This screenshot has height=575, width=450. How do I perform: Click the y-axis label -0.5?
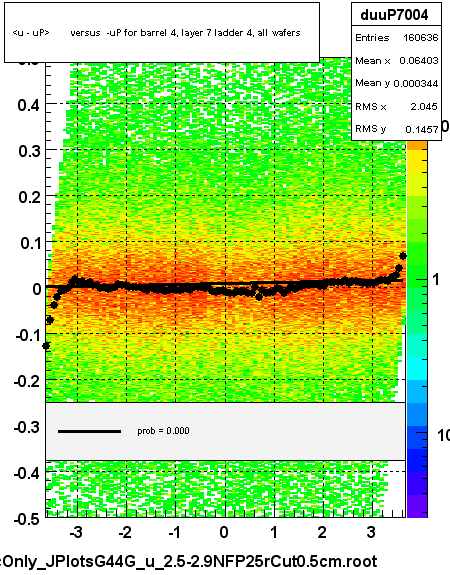(x=26, y=519)
